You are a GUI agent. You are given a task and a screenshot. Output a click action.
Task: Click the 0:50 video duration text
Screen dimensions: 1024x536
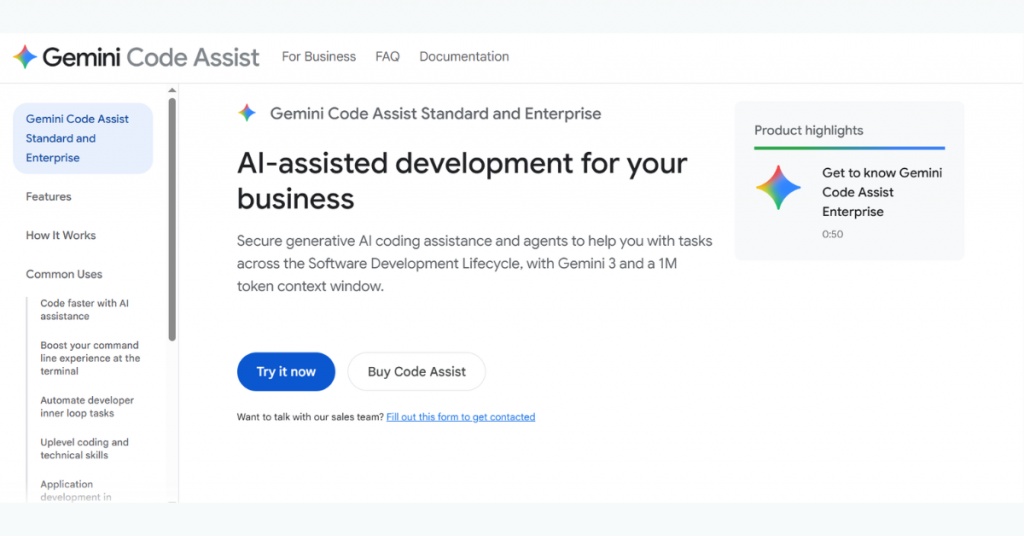[832, 234]
